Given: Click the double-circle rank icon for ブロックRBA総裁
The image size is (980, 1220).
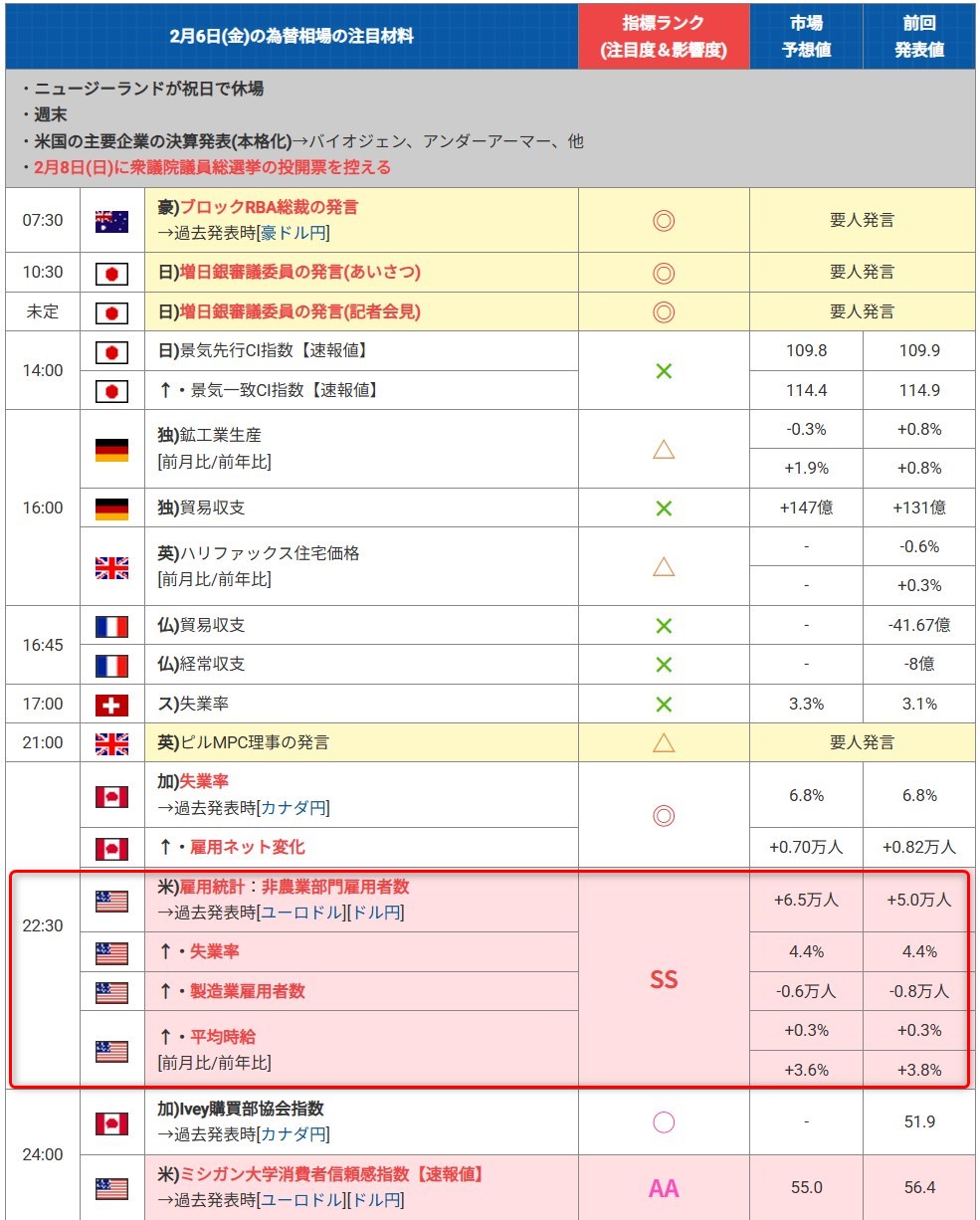Looking at the screenshot, I should pos(664,221).
